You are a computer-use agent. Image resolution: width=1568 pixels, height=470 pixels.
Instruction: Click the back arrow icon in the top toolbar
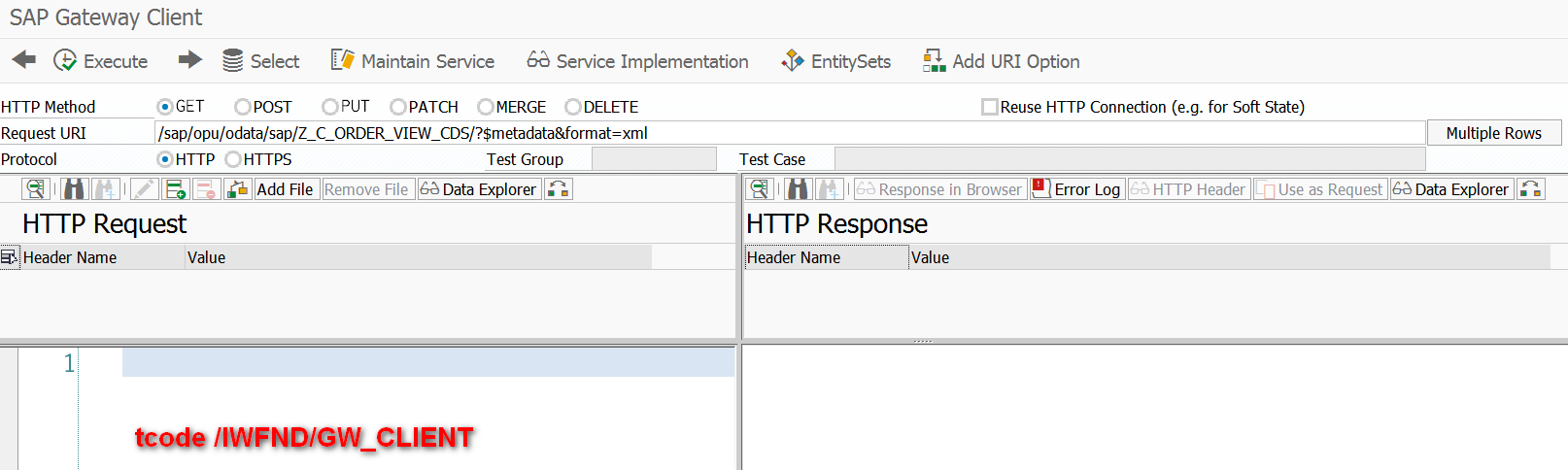24,60
